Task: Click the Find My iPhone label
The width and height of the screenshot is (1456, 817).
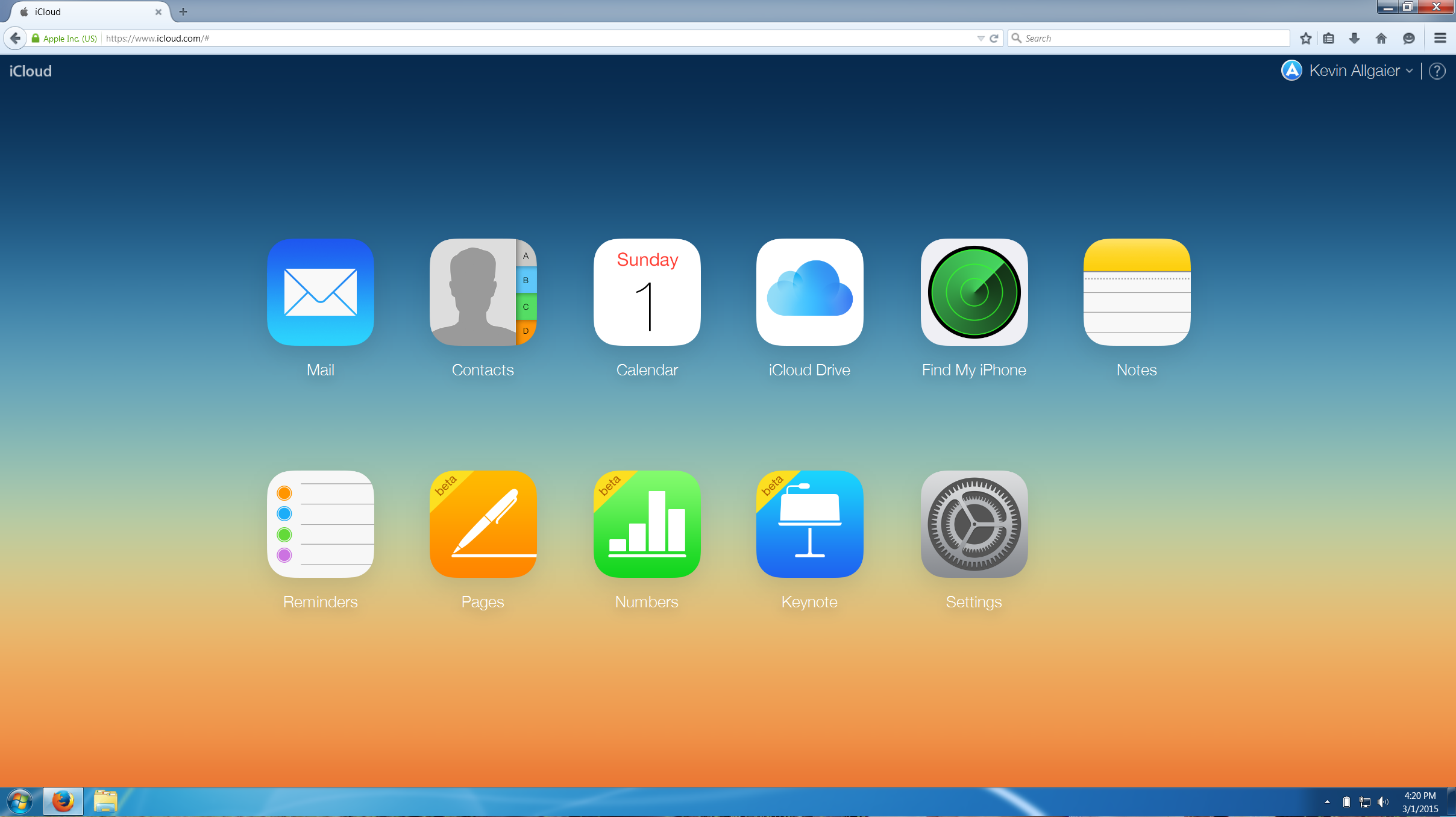Action: 974,370
